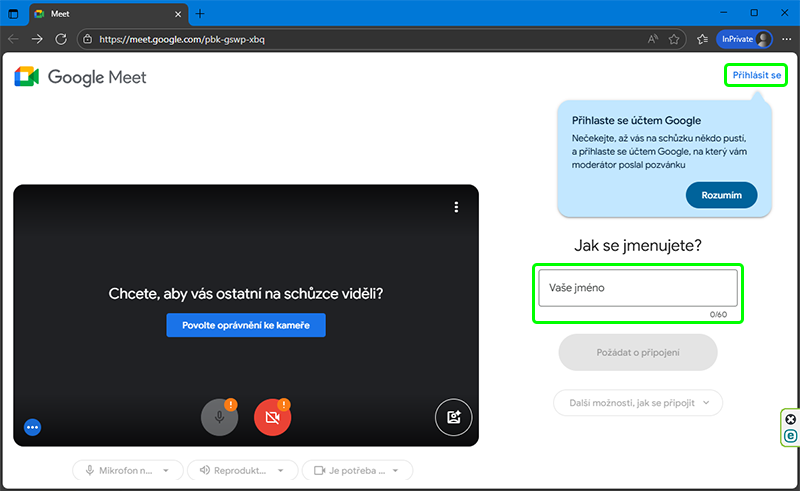Expand Další možnosti, jak se připojit
The width and height of the screenshot is (800, 491).
tap(637, 403)
